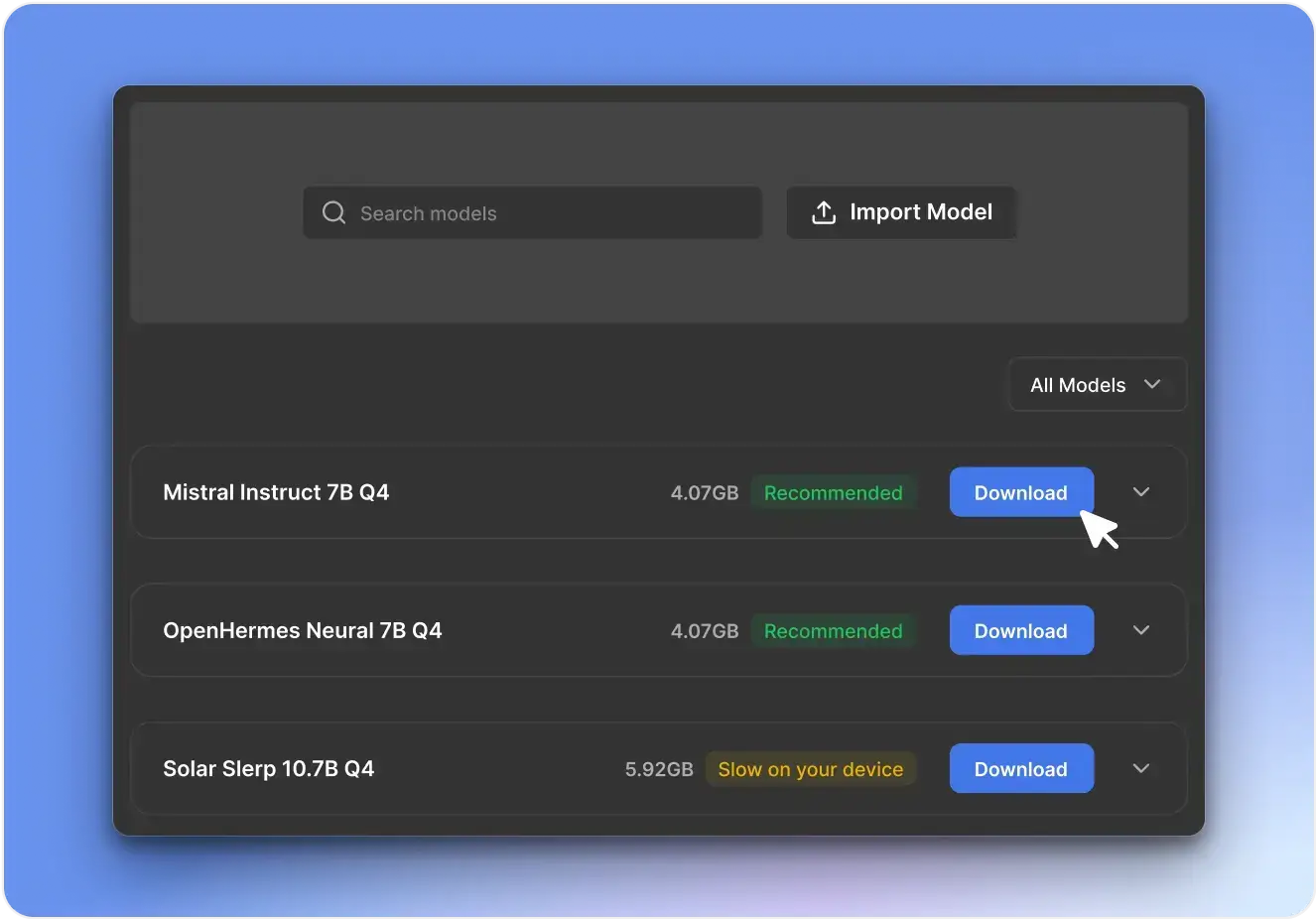1316x919 pixels.
Task: Select the OpenHermes Neural 7B Q4 model name
Action: (303, 630)
